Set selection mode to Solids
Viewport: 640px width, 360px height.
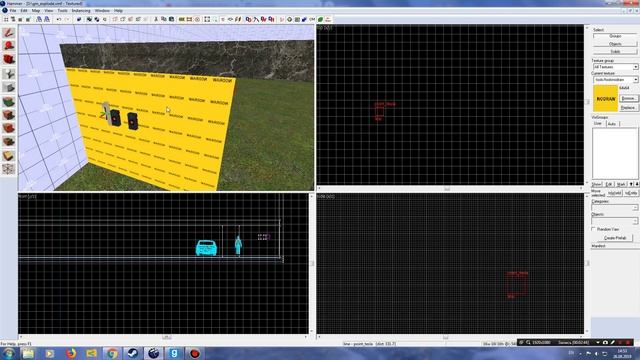[x=615, y=51]
